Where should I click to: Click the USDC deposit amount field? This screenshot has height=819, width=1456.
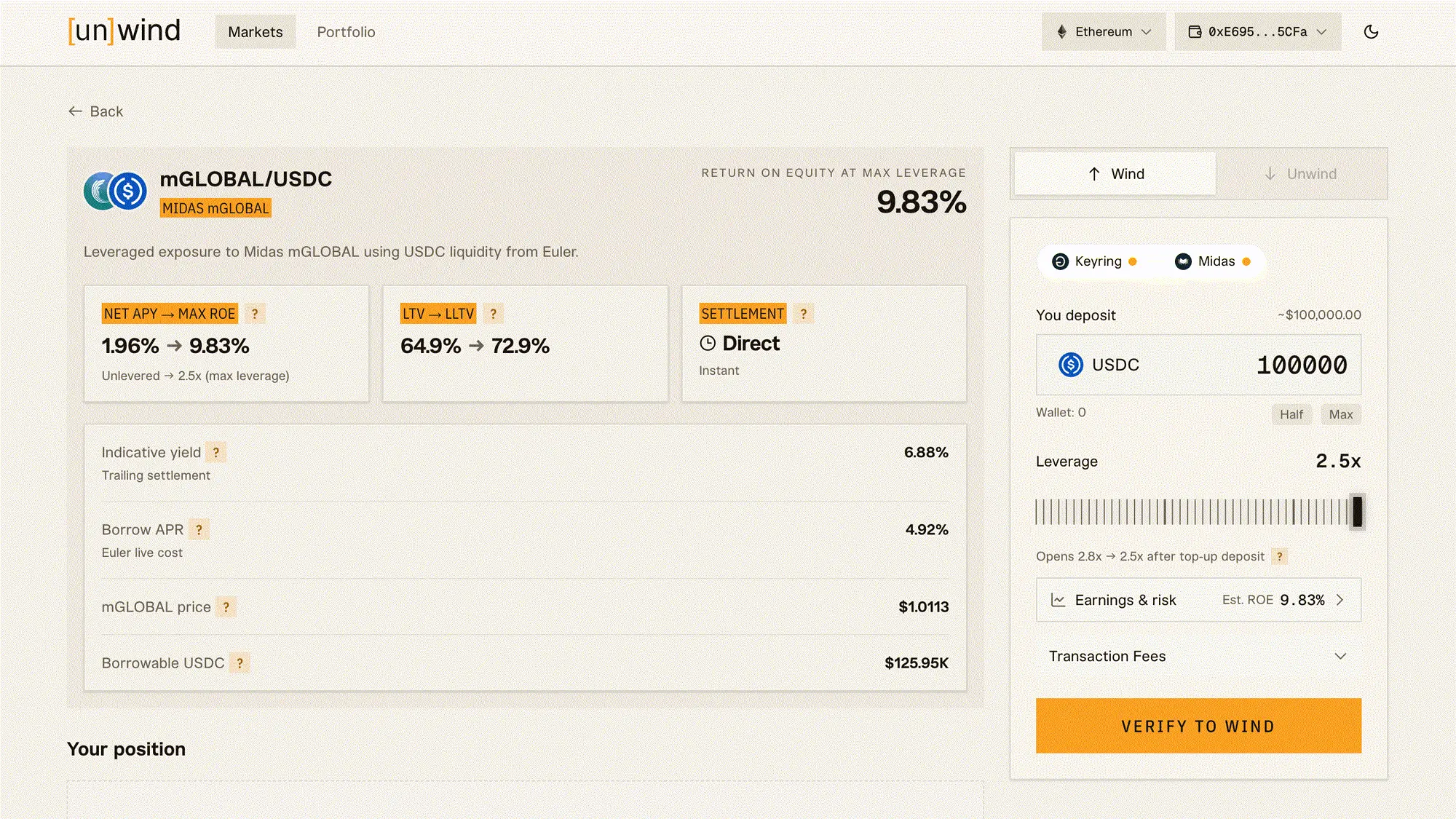[1198, 365]
